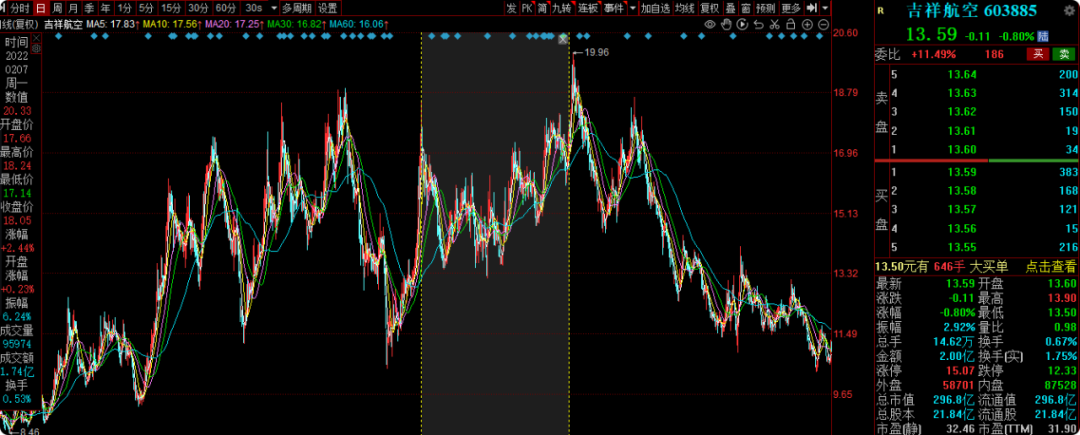The height and width of the screenshot is (435, 1080).
Task: Click the jump-to-end arrow icon
Action: (x=811, y=8)
